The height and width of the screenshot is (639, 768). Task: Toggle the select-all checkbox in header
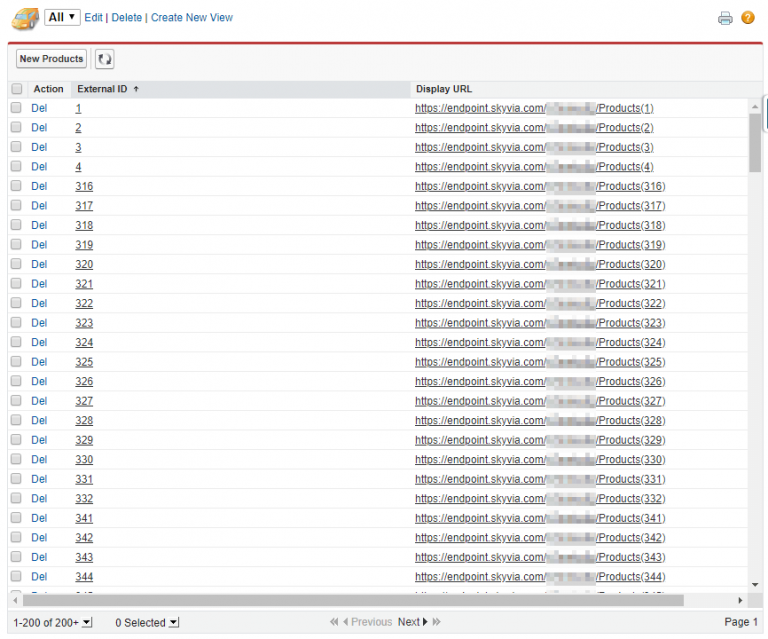(16, 89)
